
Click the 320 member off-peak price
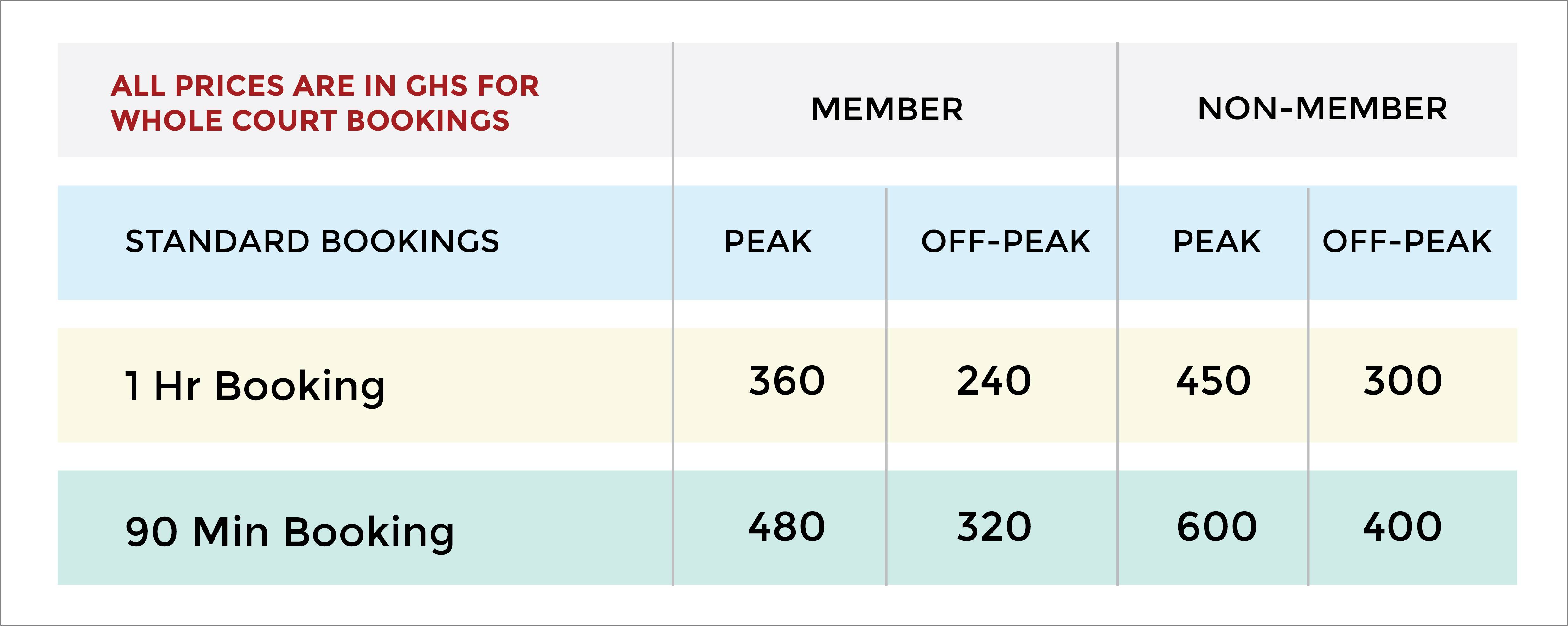(994, 527)
